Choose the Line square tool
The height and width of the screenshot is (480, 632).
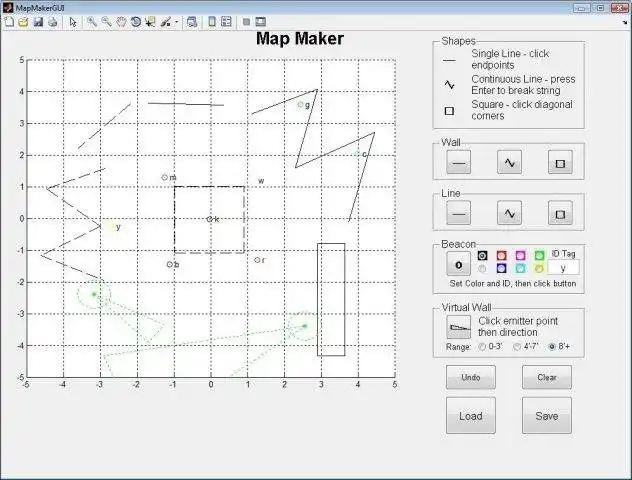coord(560,214)
